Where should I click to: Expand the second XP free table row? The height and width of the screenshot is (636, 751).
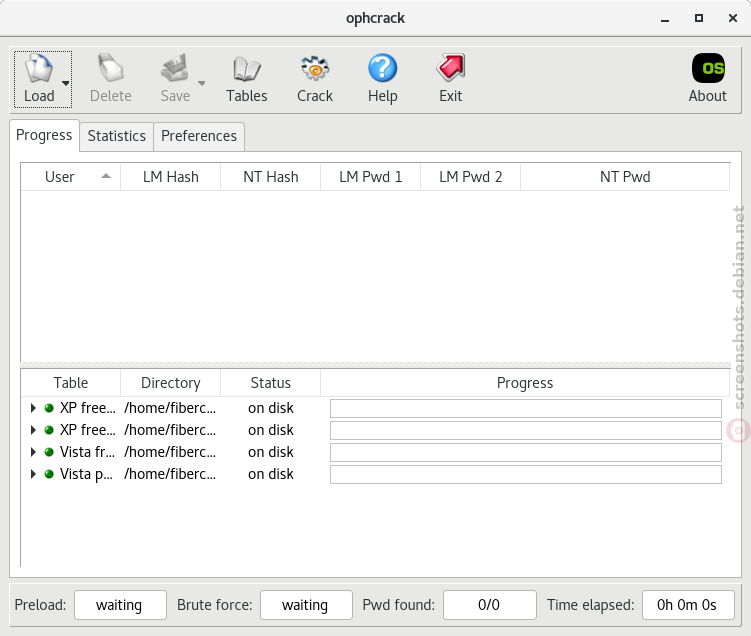pos(33,430)
